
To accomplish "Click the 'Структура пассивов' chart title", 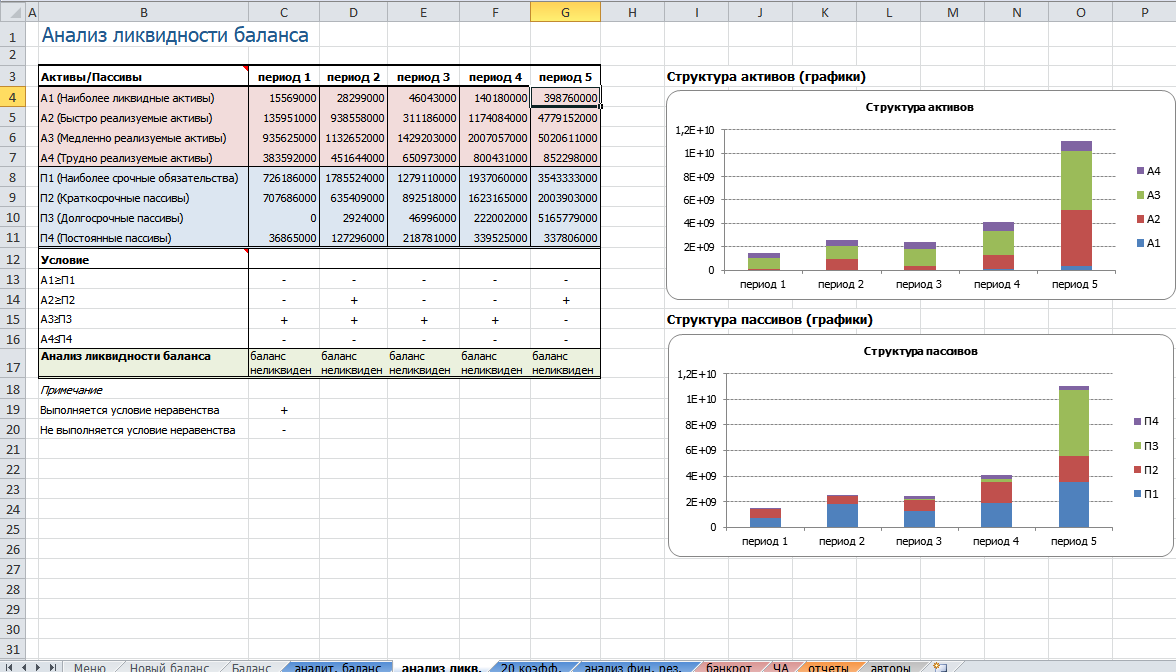I will click(920, 351).
